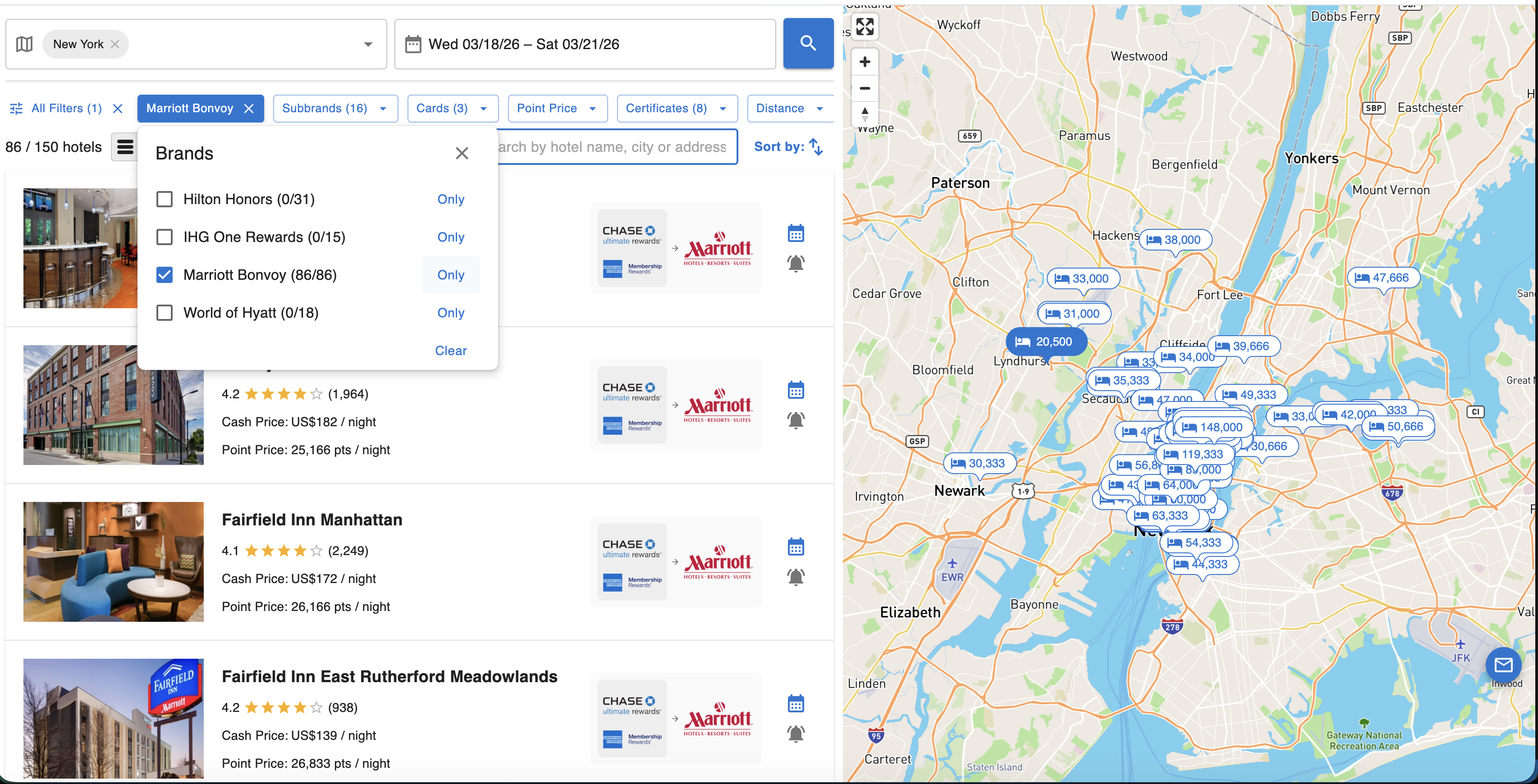Screen dimensions: 1538x784
Task: Remove Marriott Bonvoy filter chip X
Action: 249,108
